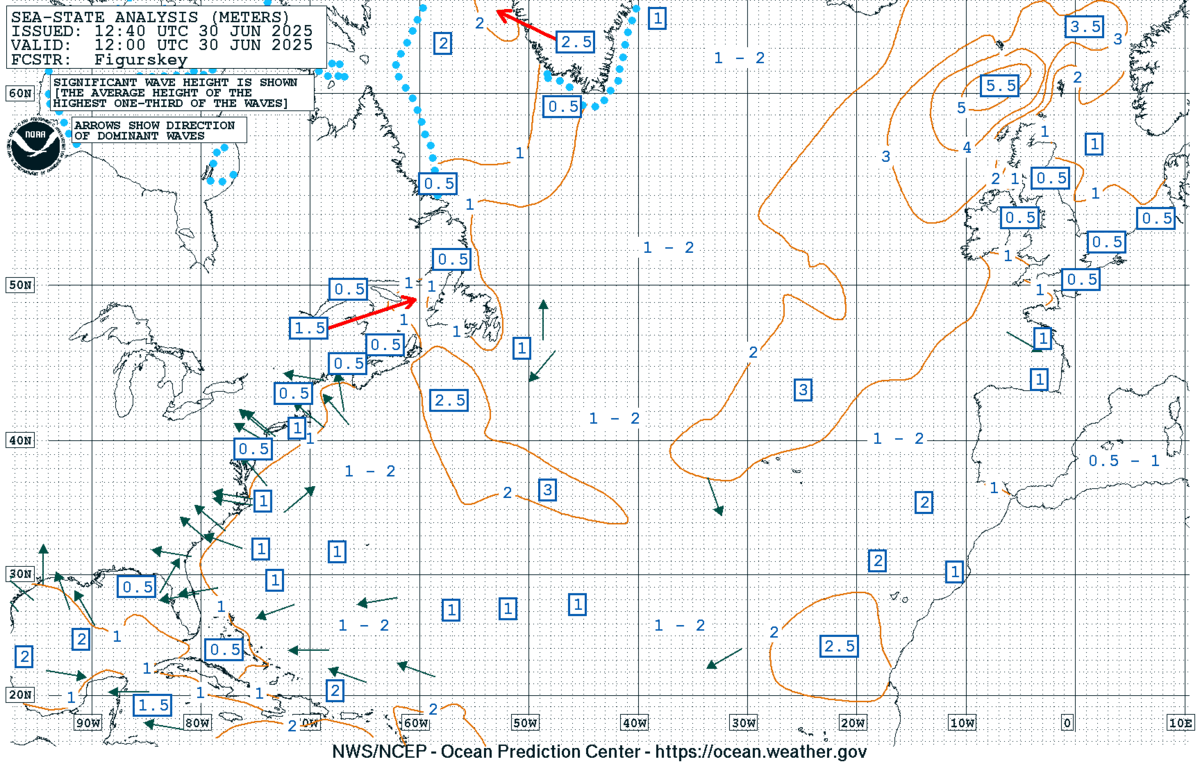Click the boxed 3.5 wave height value
Viewport: 1200px width, 764px height.
click(1084, 27)
